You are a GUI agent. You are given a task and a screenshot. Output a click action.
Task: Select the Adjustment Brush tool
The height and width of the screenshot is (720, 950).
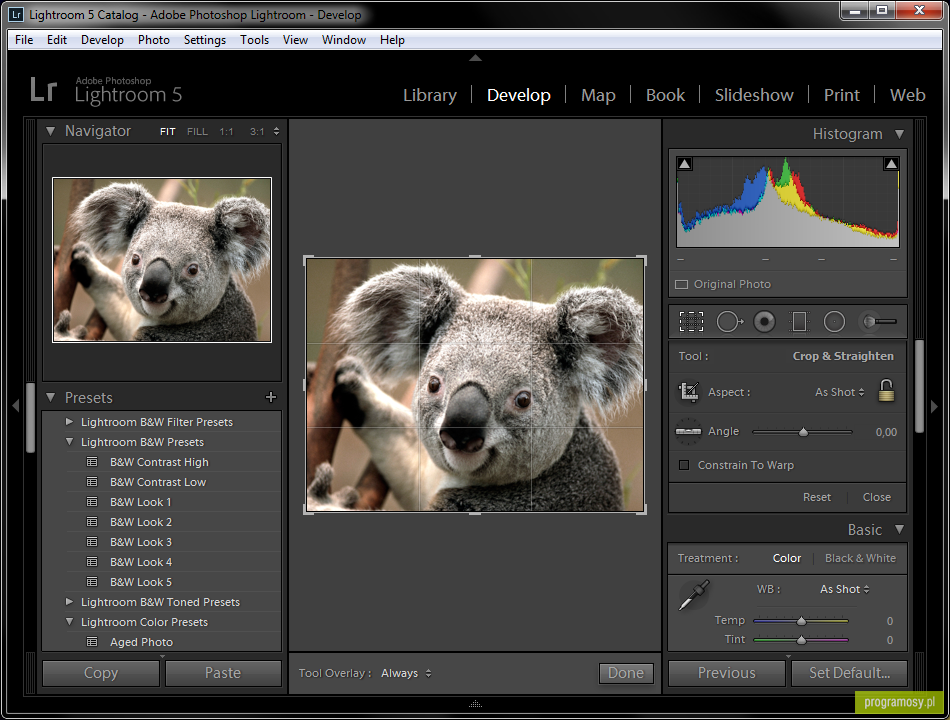(x=878, y=322)
